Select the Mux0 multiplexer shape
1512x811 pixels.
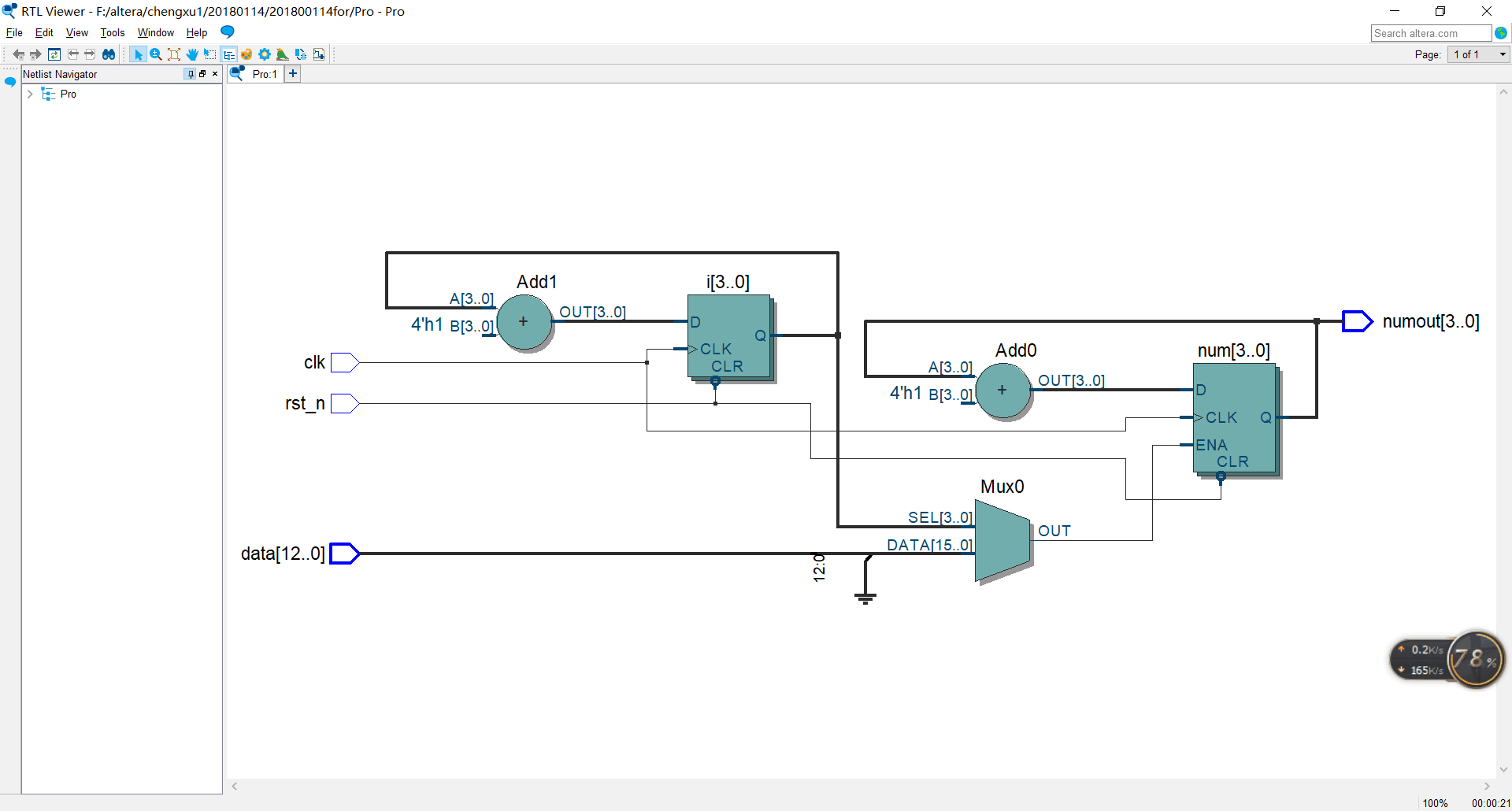(1002, 541)
